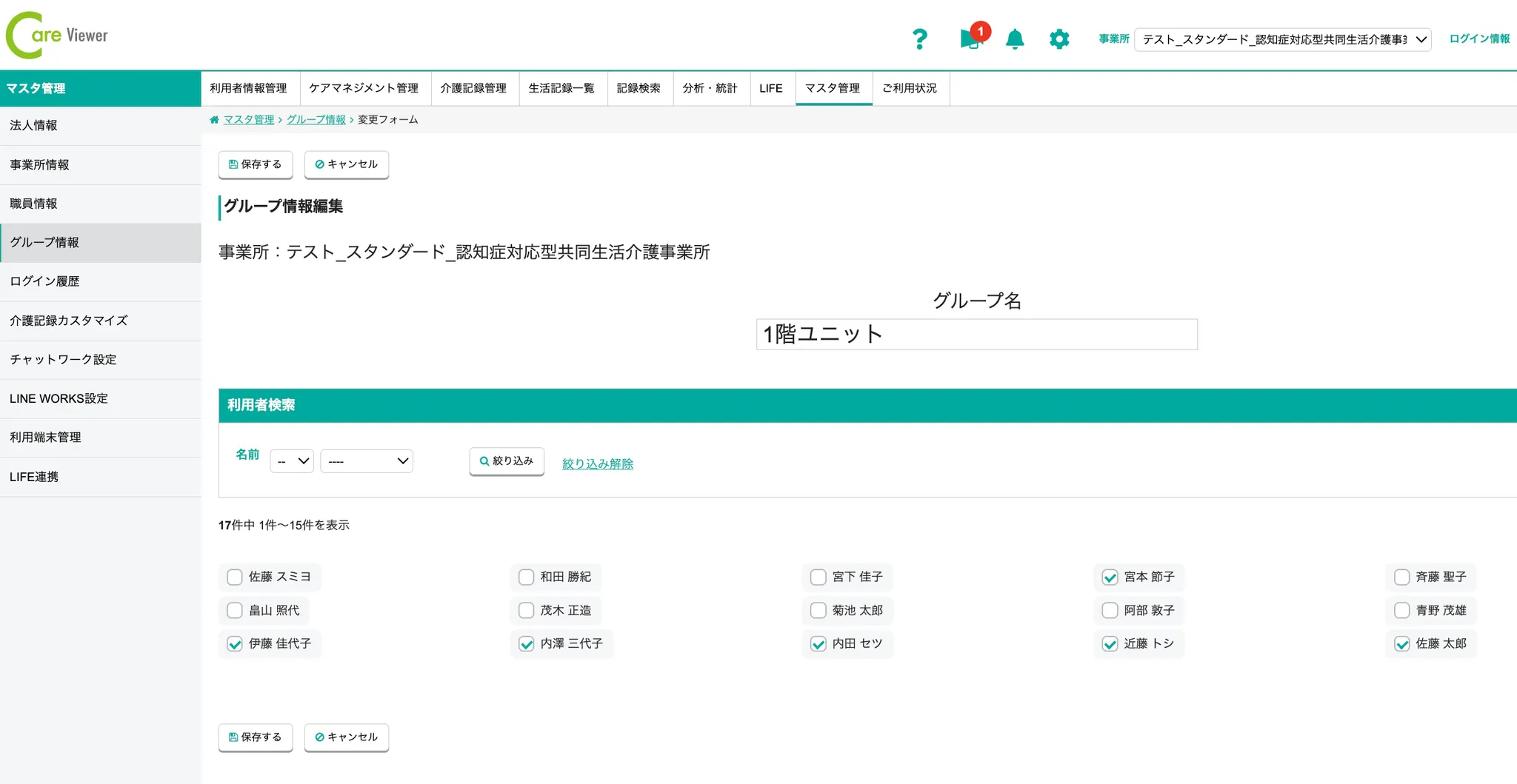Open チャットワーク設定 in the sidebar

pyautogui.click(x=101, y=360)
